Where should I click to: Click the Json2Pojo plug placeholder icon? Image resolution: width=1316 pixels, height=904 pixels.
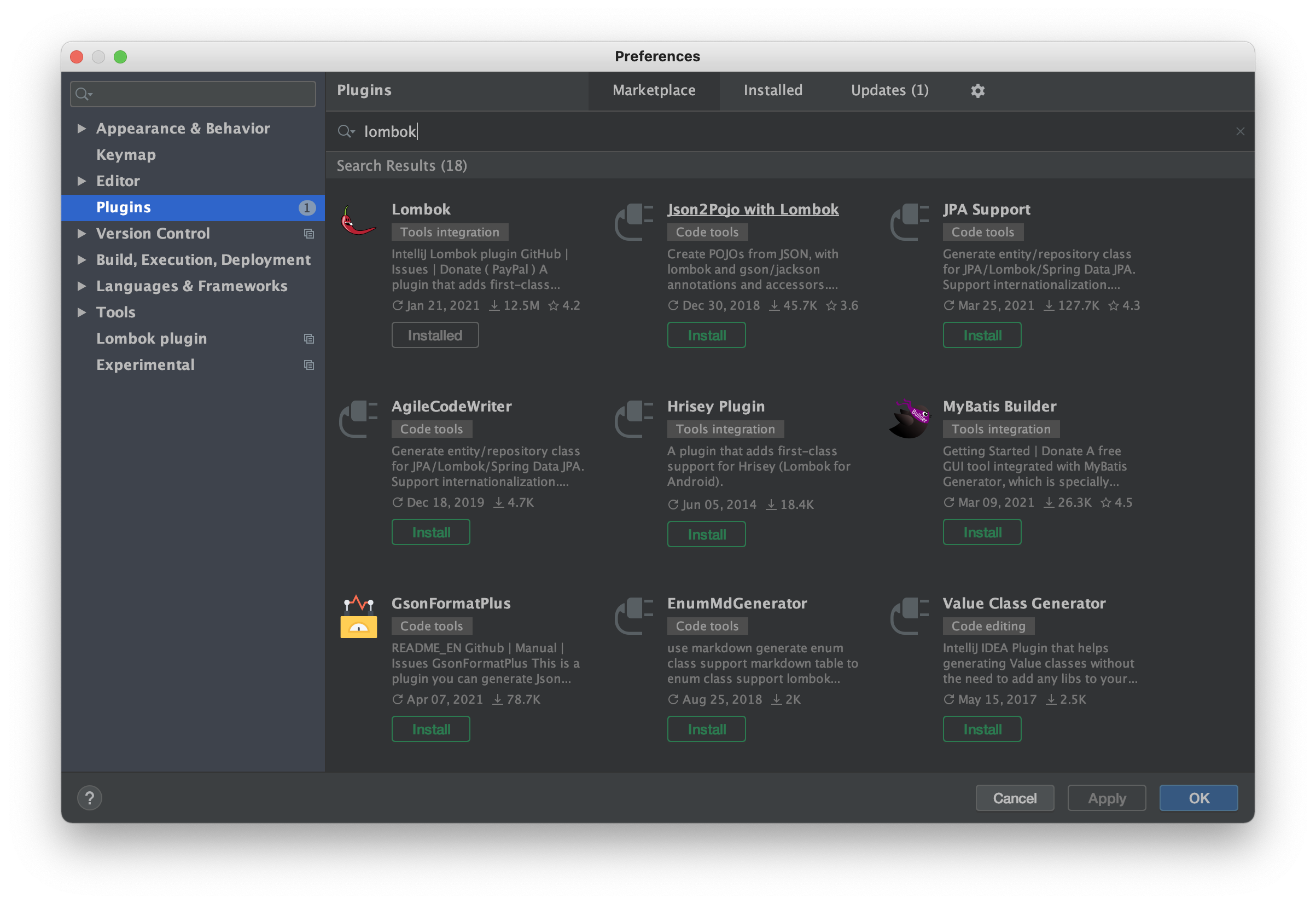(633, 222)
